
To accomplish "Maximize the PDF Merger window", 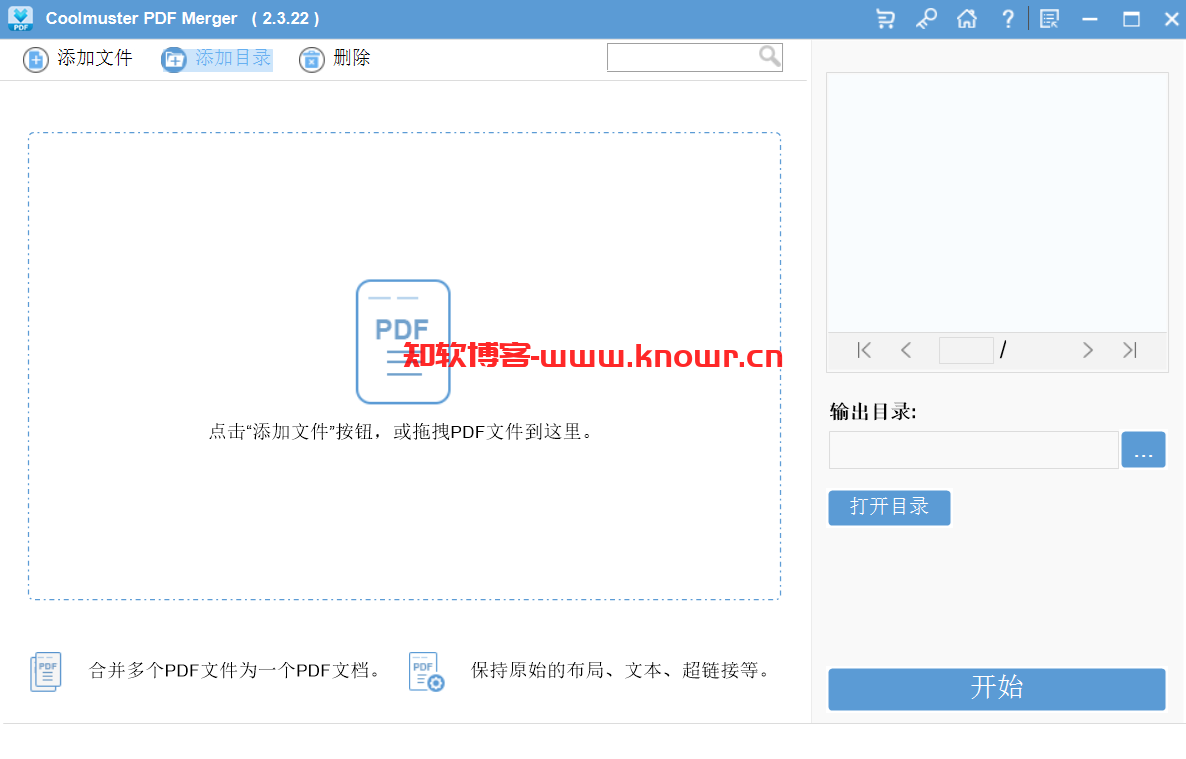I will coord(1132,19).
